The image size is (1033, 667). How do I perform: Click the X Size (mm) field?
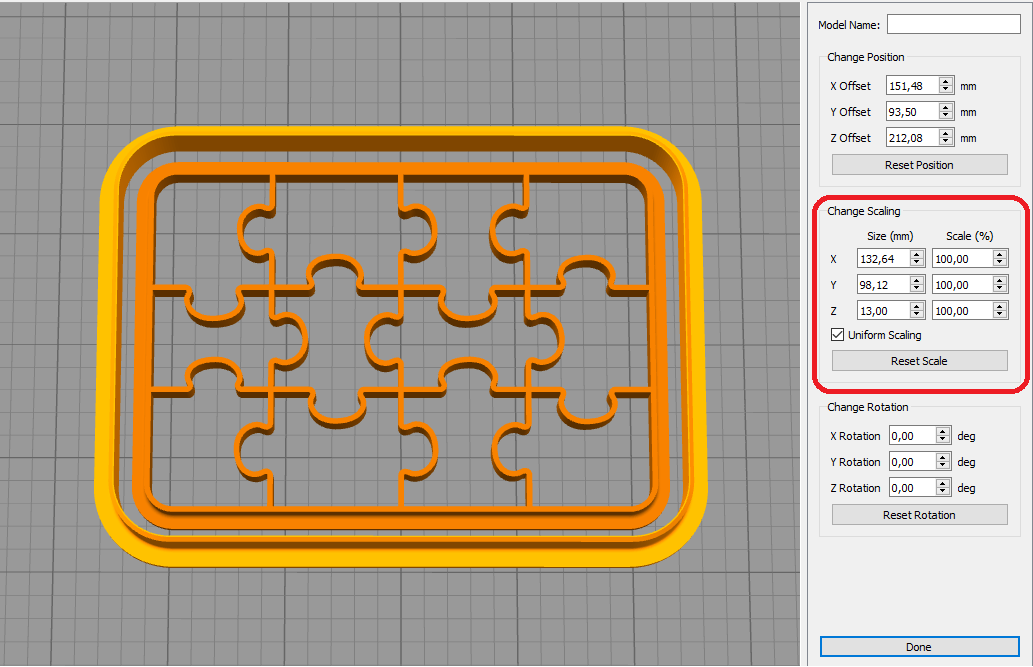(x=883, y=259)
